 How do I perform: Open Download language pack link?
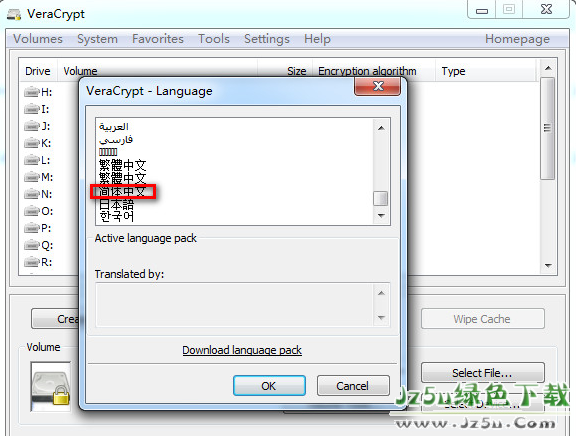[242, 350]
